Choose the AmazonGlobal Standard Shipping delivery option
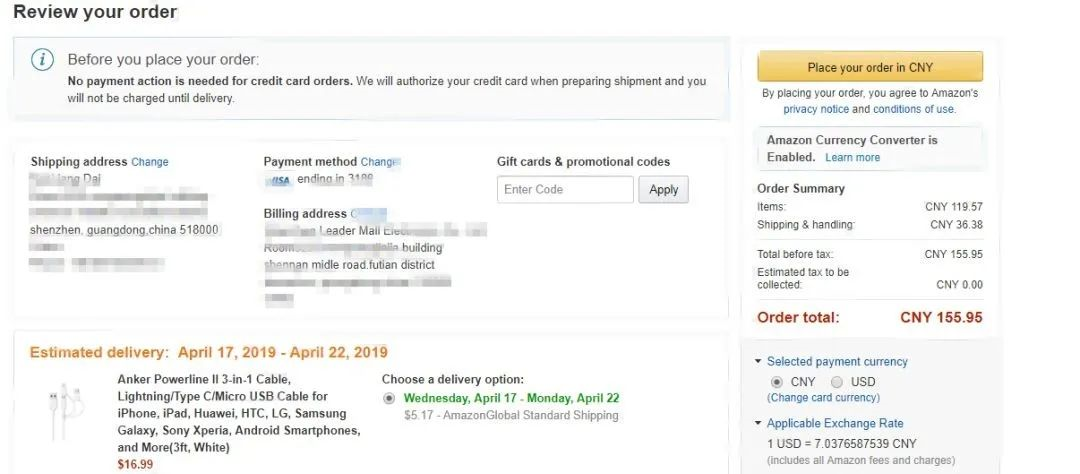Image resolution: width=1080 pixels, height=474 pixels. tap(389, 398)
